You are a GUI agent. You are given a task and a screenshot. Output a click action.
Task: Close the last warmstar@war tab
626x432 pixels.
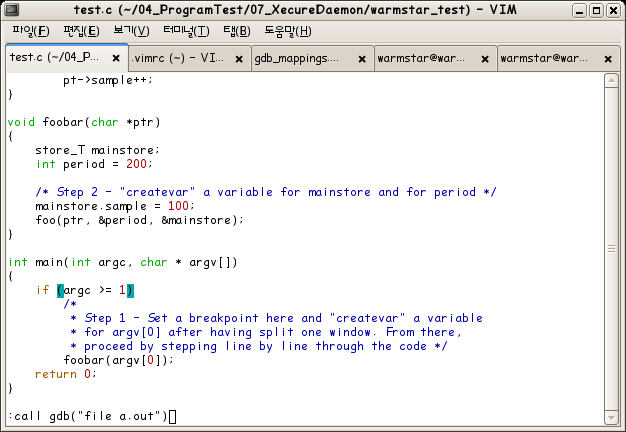[x=608, y=59]
